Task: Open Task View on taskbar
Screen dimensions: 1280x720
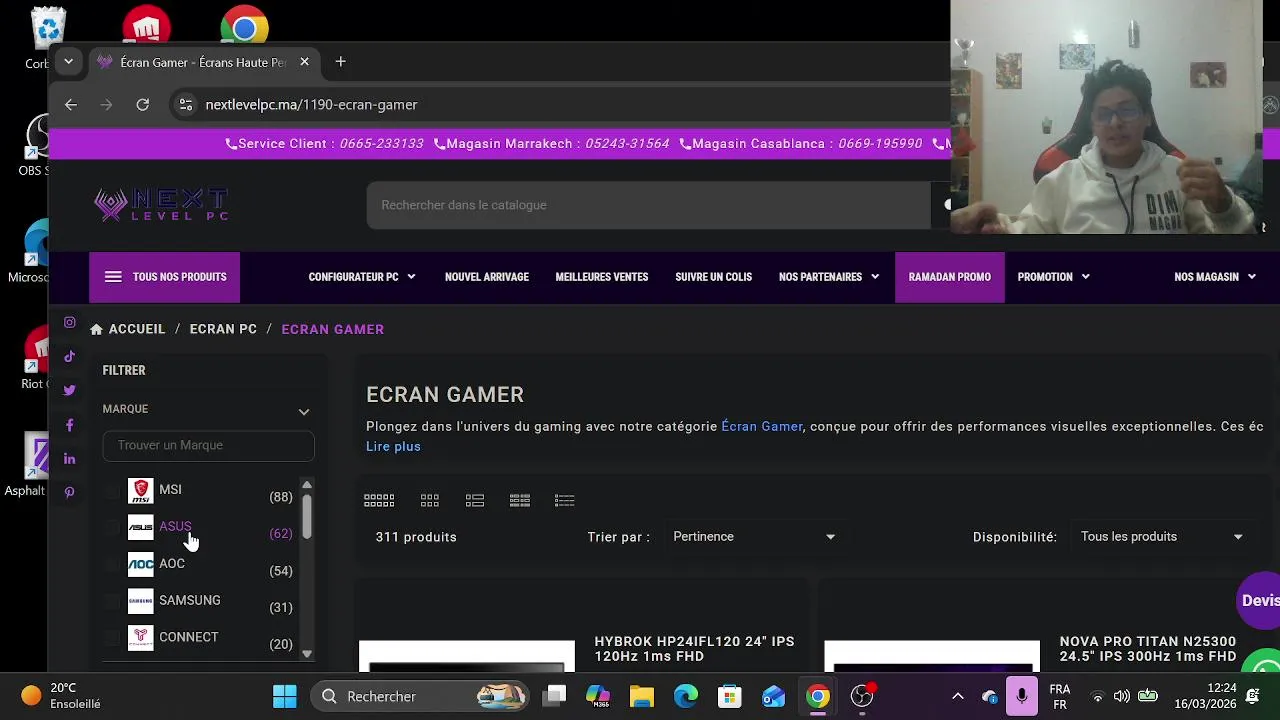Action: pyautogui.click(x=554, y=696)
